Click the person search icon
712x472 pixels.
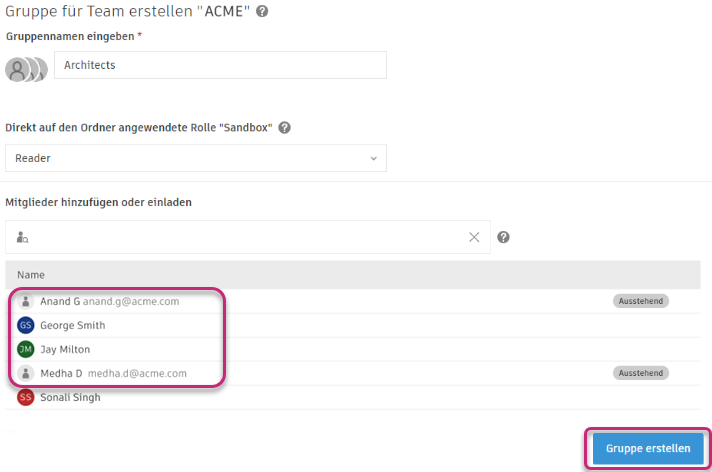(x=23, y=237)
